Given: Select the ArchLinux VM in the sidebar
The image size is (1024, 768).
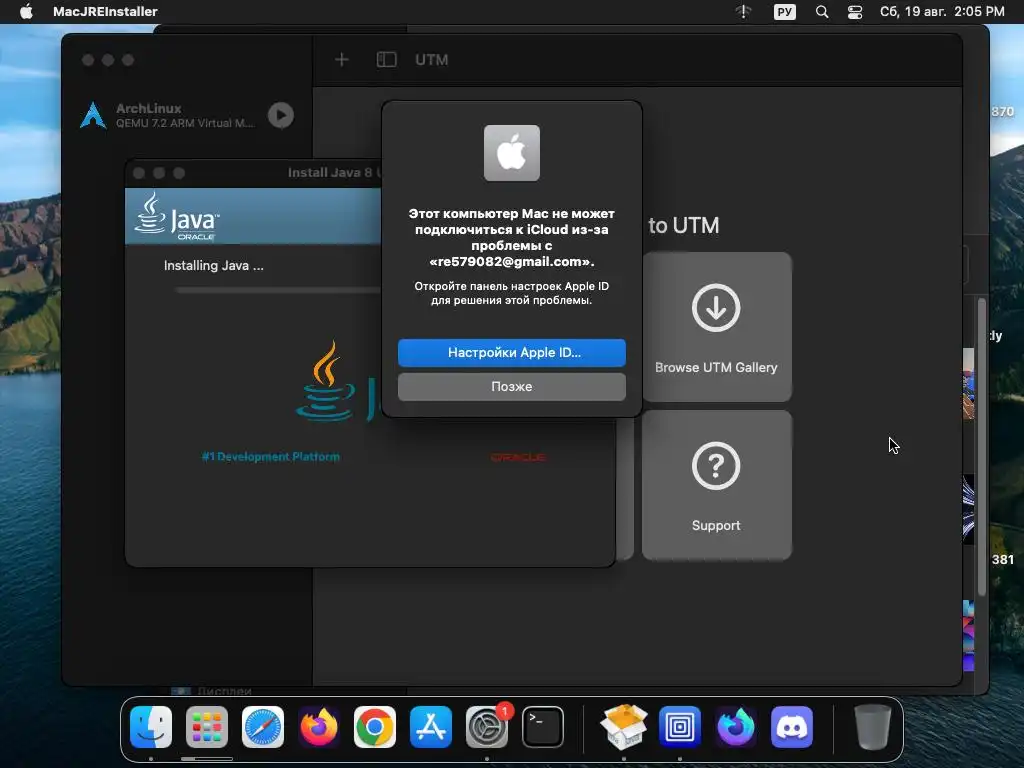Looking at the screenshot, I should click(186, 115).
